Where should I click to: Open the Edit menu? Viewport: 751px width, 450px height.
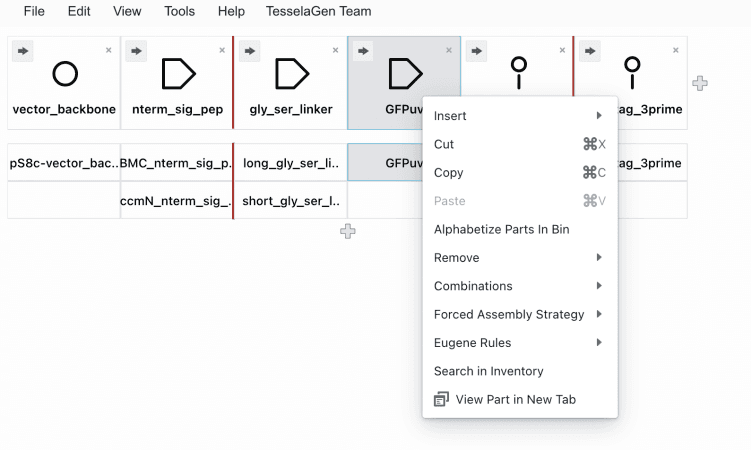(79, 11)
